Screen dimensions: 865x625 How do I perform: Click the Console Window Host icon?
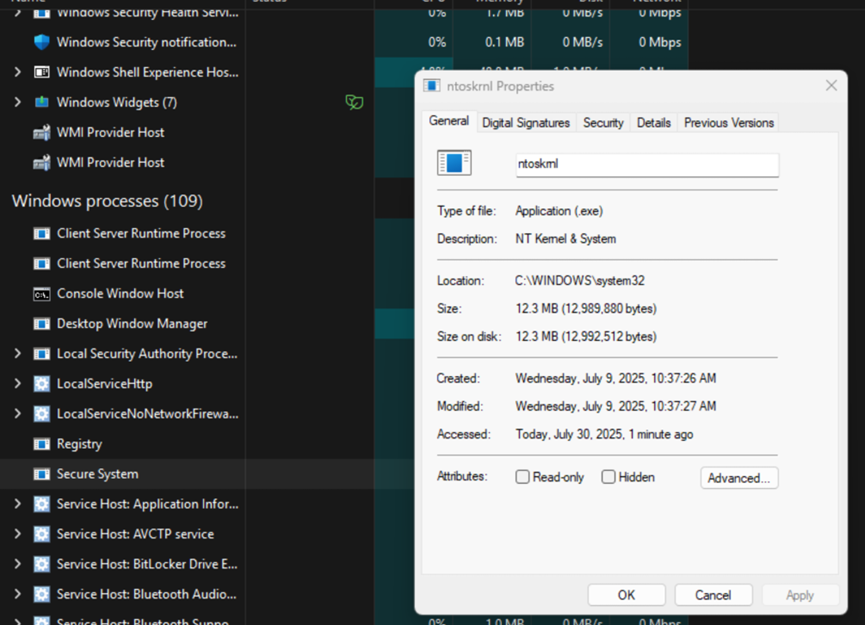click(x=41, y=294)
